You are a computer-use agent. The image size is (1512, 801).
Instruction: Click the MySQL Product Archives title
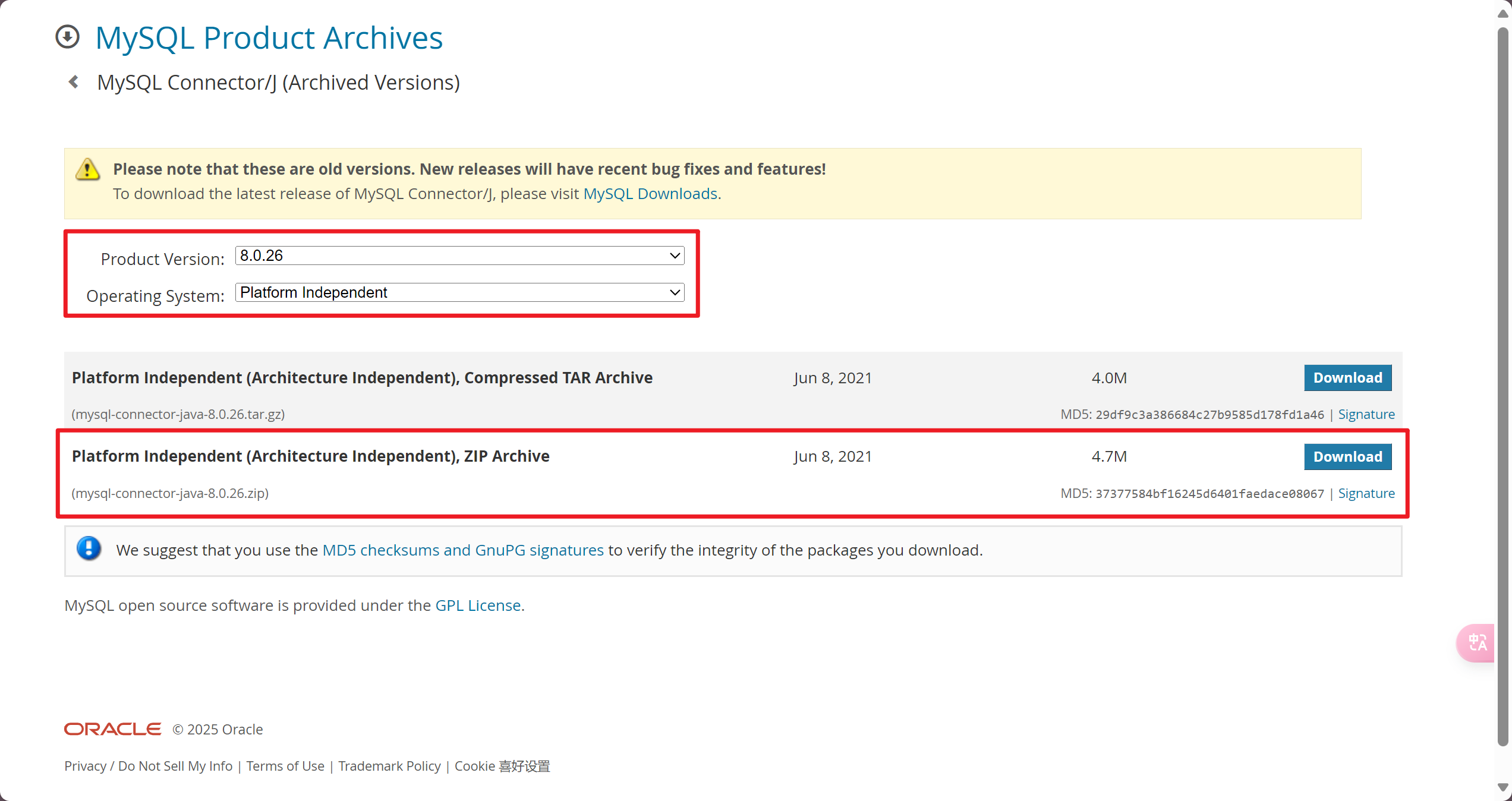pos(269,37)
